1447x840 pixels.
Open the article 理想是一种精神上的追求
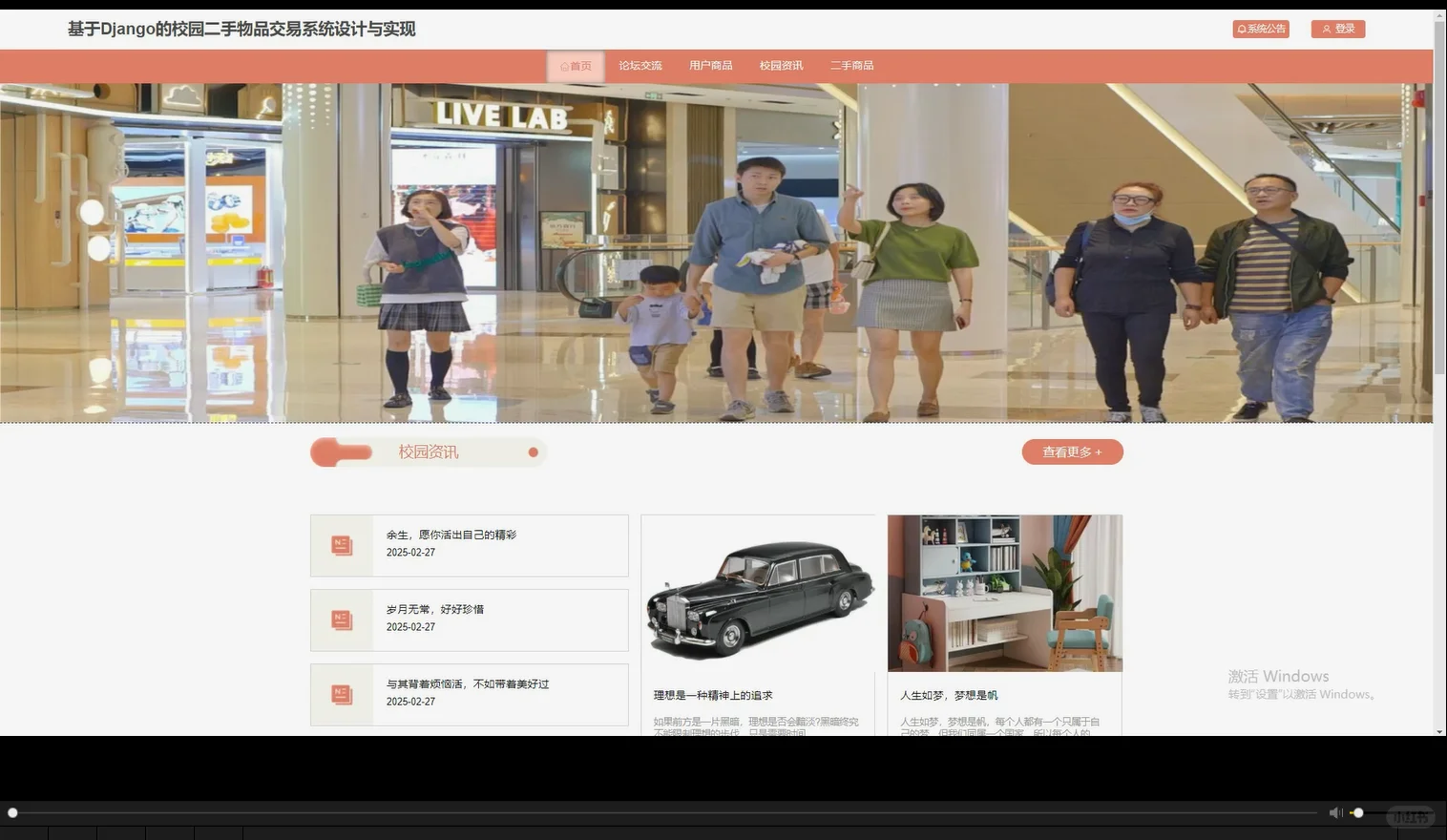pyautogui.click(x=711, y=695)
